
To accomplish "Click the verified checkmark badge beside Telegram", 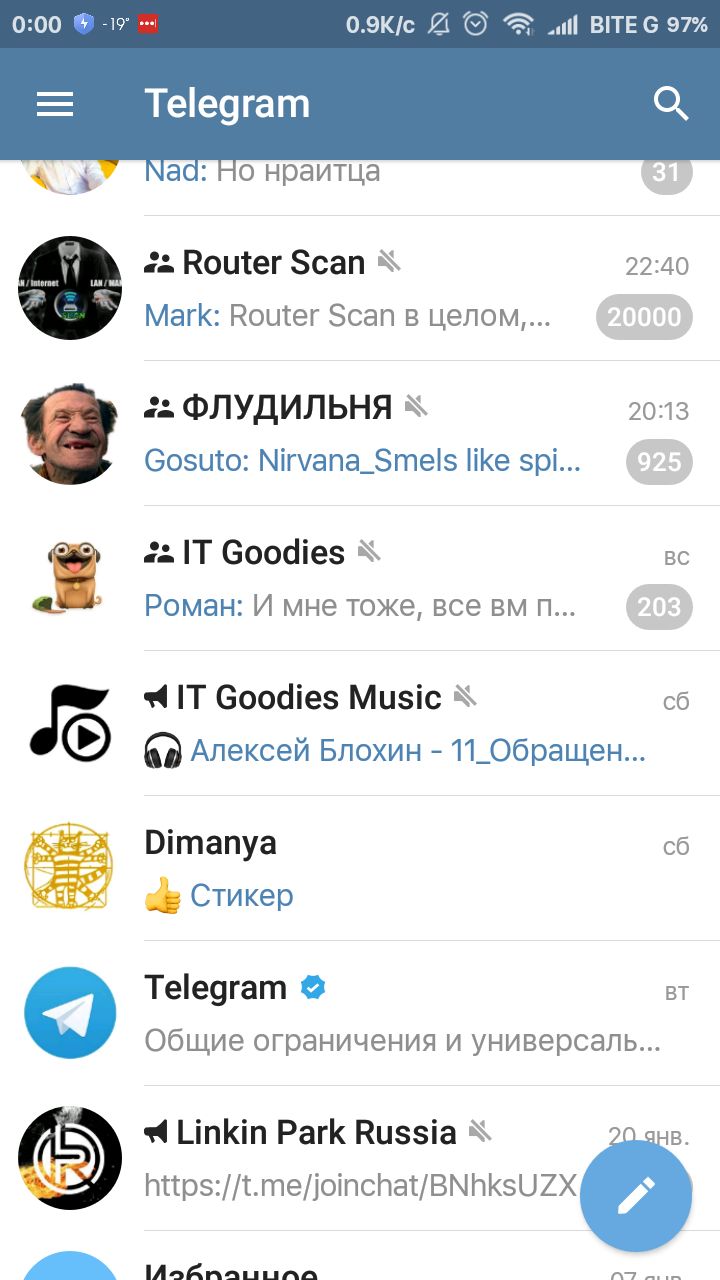I will [x=313, y=988].
